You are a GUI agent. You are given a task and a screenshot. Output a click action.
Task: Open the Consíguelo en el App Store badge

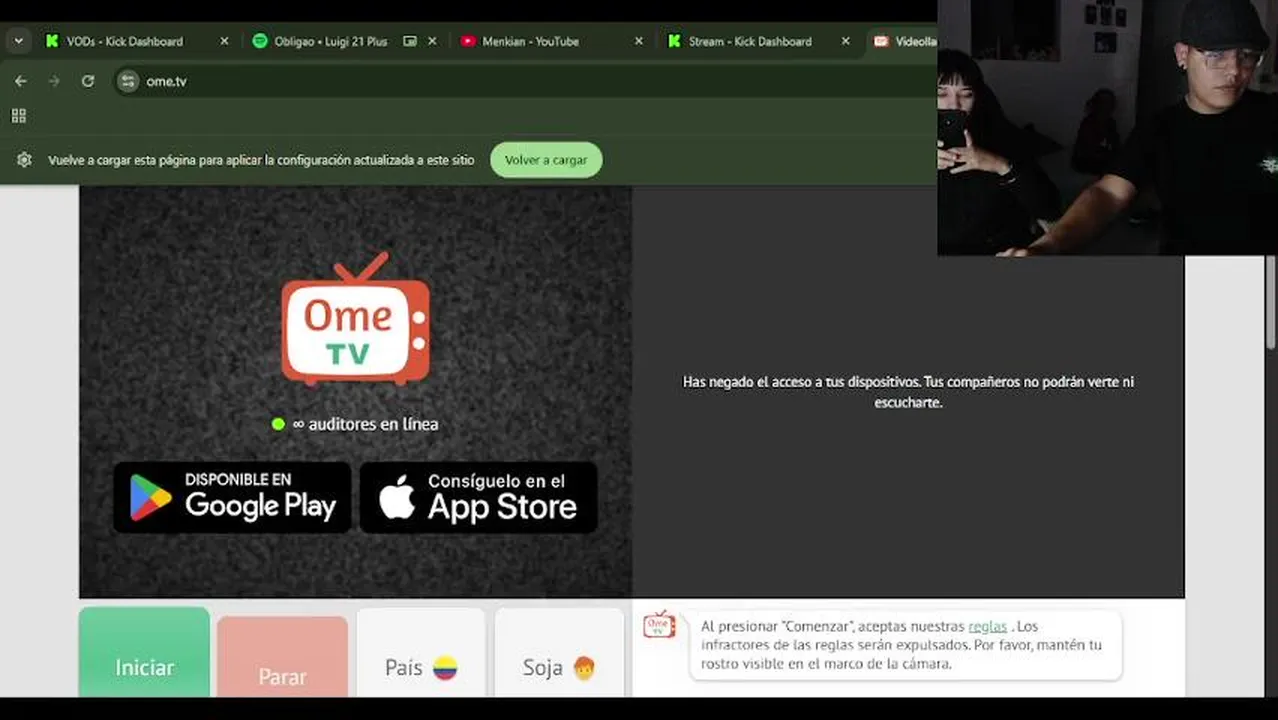tap(478, 497)
